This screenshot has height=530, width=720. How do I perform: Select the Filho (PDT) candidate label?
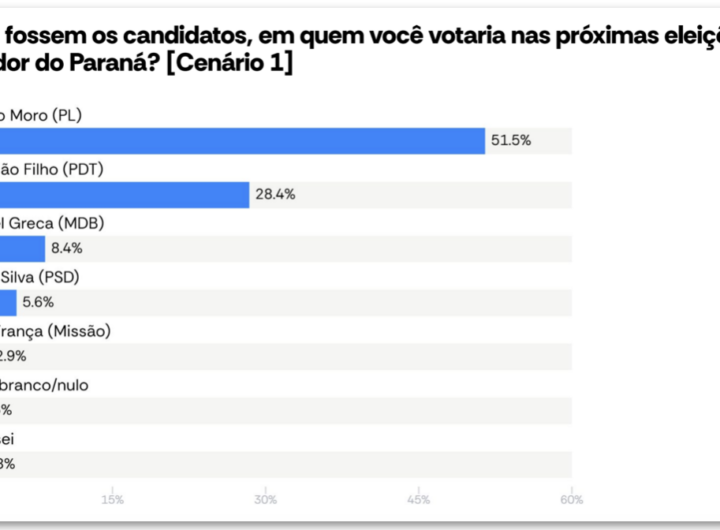[52, 169]
